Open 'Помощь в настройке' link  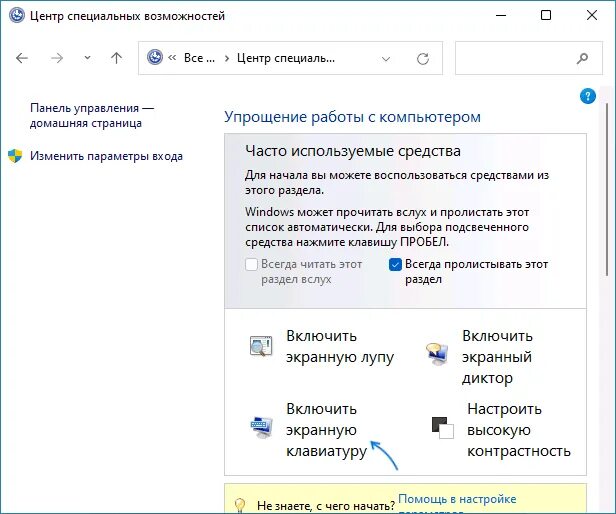click(x=457, y=499)
